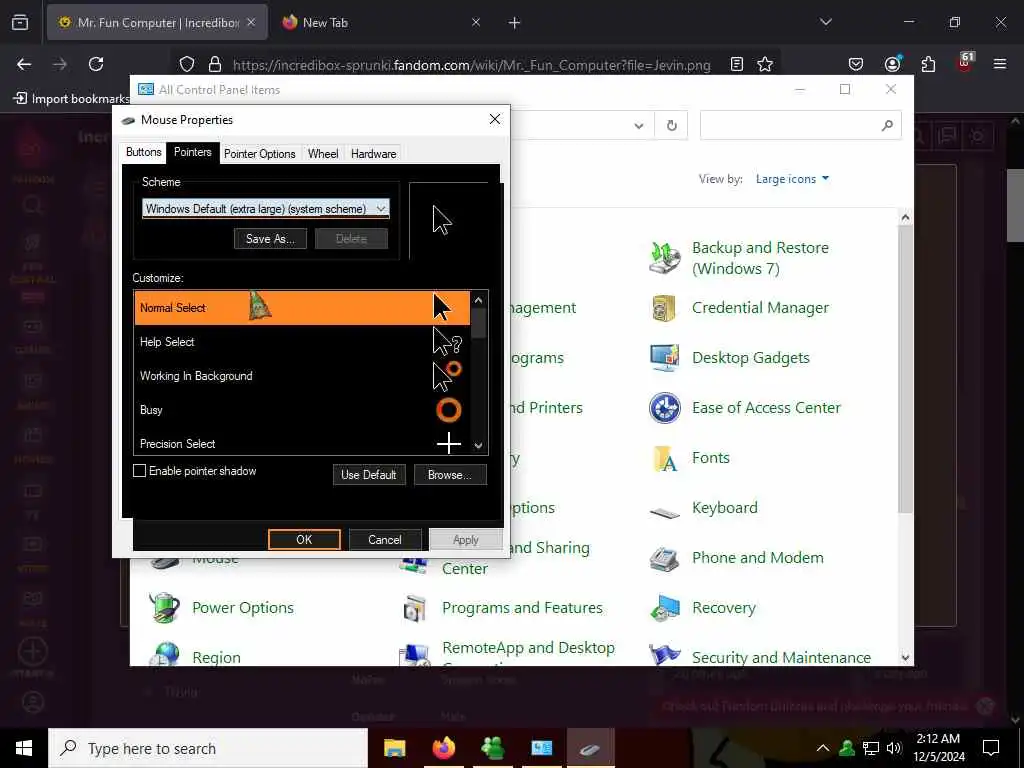Open the Keyboard icon
Viewport: 1024px width, 768px height.
tap(664, 513)
